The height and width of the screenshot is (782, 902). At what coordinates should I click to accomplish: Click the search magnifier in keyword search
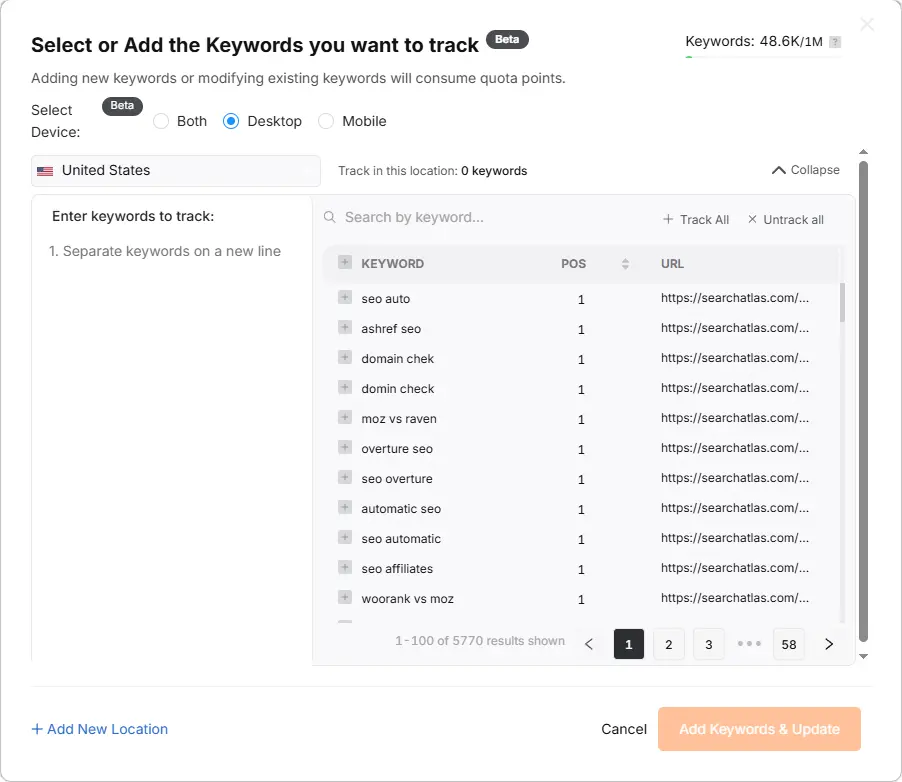pyautogui.click(x=329, y=216)
